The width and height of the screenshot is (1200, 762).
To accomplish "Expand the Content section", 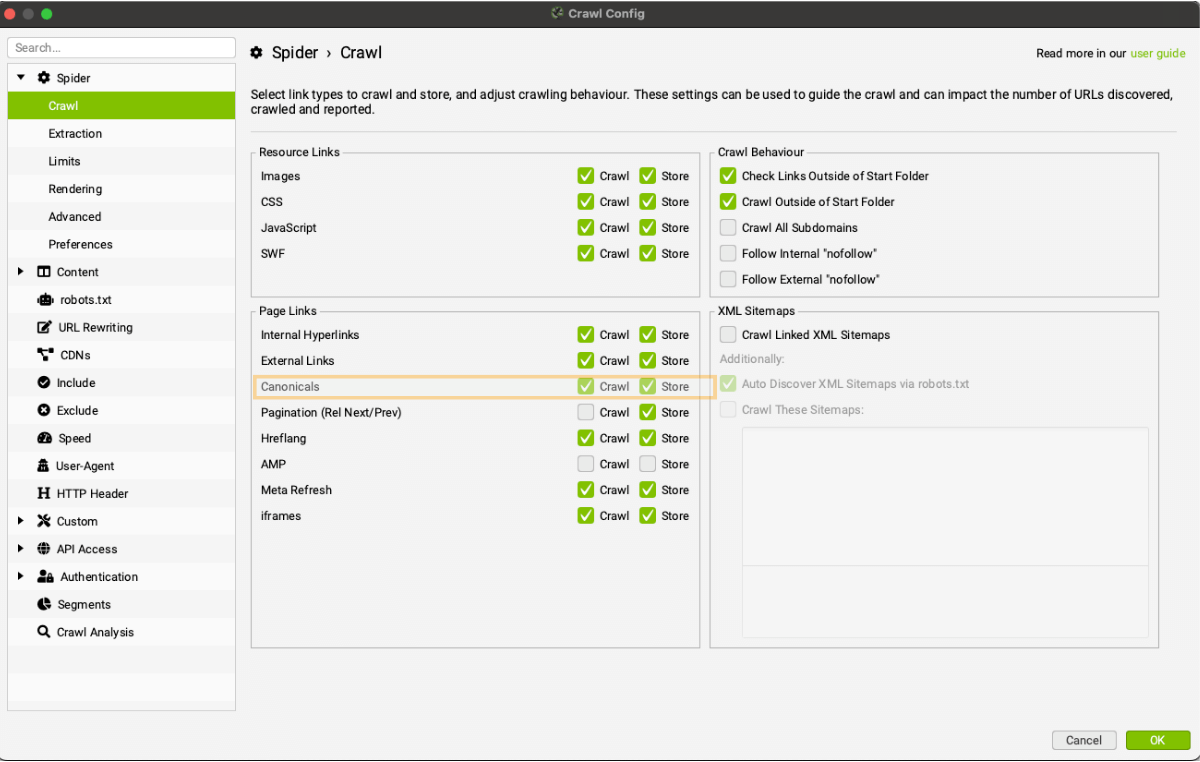I will [19, 271].
